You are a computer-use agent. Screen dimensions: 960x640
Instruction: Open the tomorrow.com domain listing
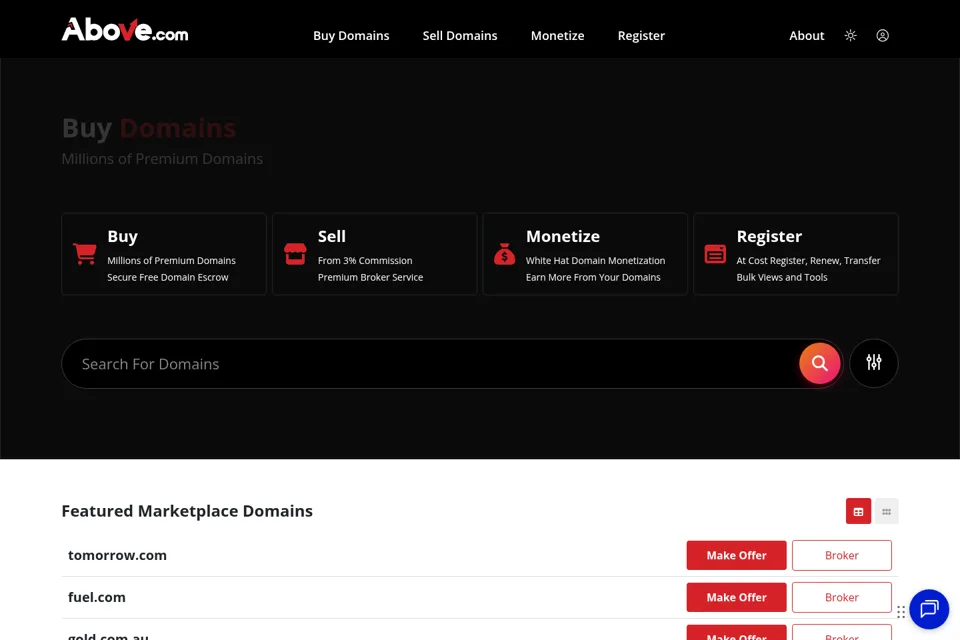click(117, 555)
